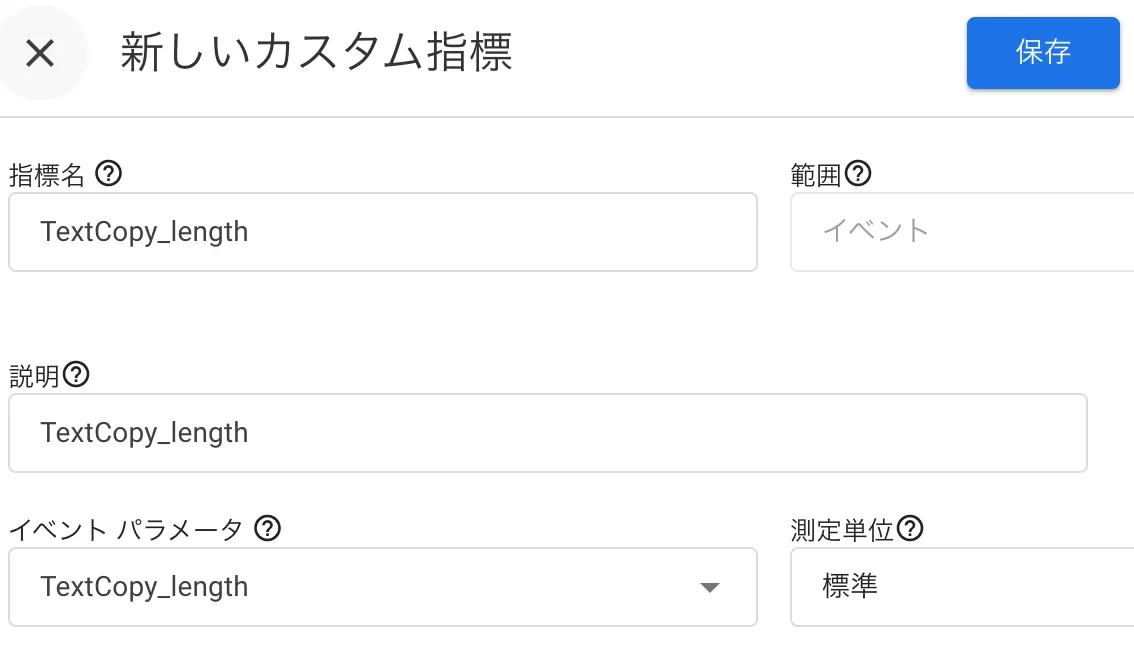Focus the 説明 text field
Viewport: 1134px width, 672px height.
[547, 433]
